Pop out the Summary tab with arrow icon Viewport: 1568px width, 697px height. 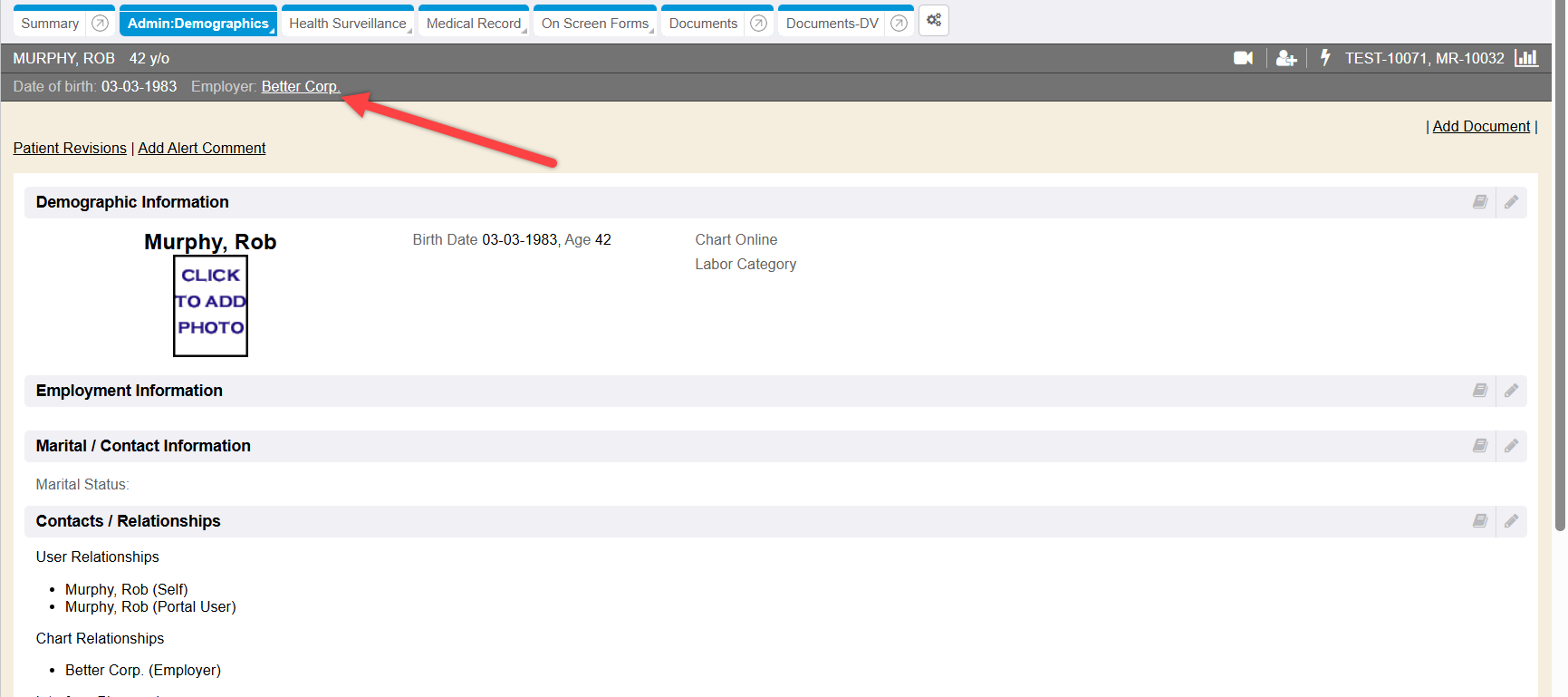pyautogui.click(x=101, y=24)
